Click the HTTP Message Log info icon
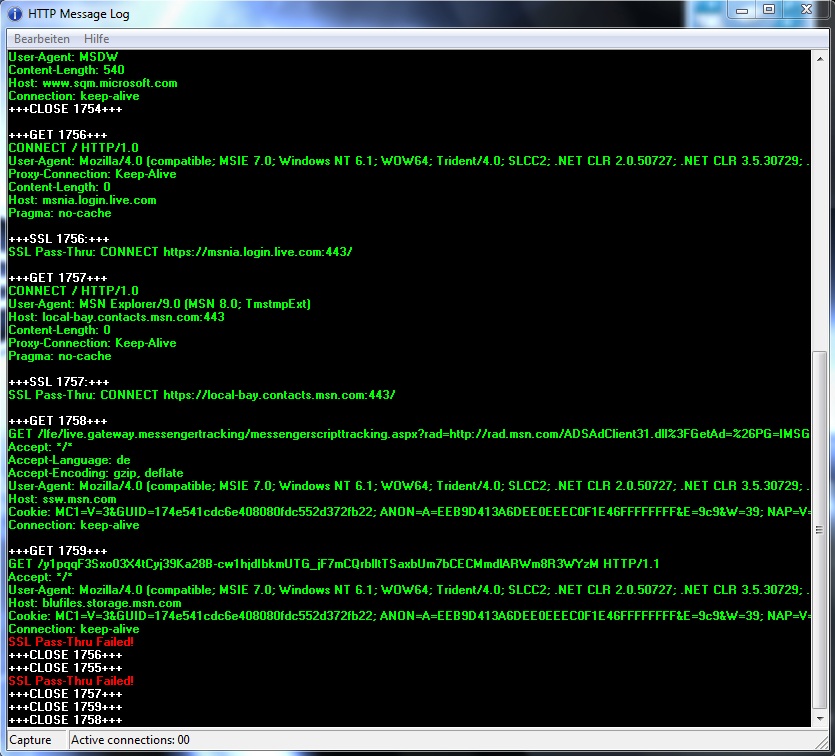Image resolution: width=835 pixels, height=756 pixels. (15, 14)
